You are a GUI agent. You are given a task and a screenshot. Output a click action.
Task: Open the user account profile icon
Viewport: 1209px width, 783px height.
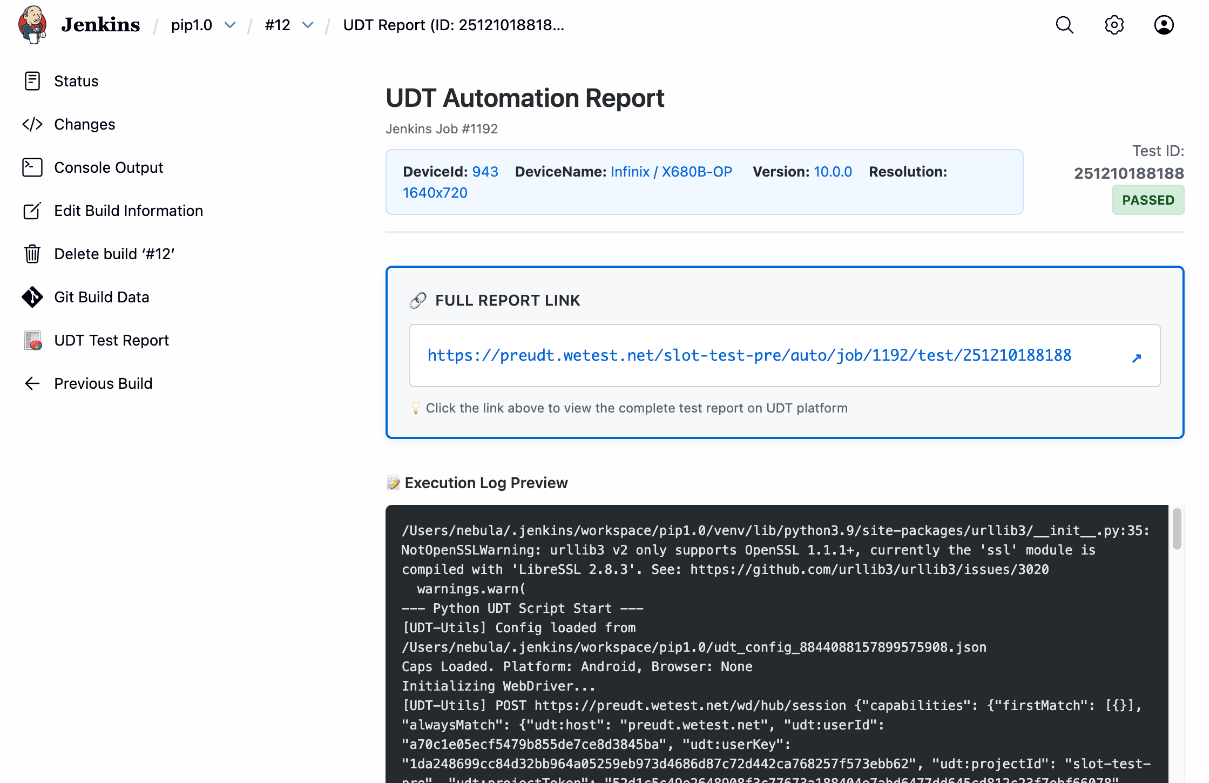(x=1163, y=25)
